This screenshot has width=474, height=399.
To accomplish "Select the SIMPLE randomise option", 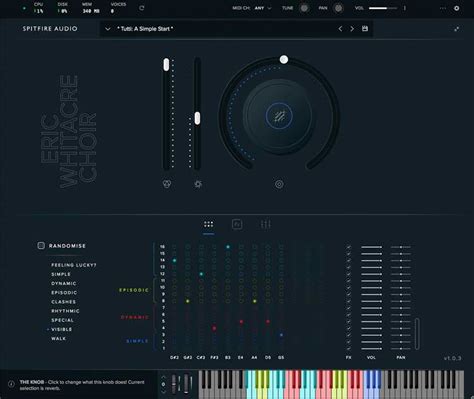I will pos(61,274).
